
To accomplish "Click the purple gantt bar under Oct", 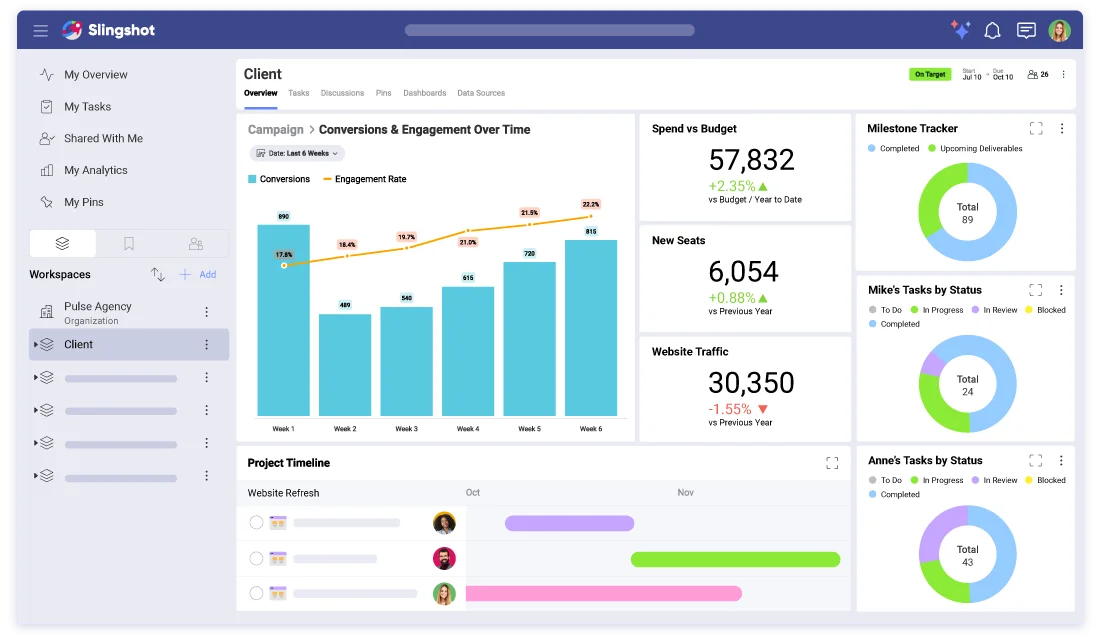I will pyautogui.click(x=568, y=522).
